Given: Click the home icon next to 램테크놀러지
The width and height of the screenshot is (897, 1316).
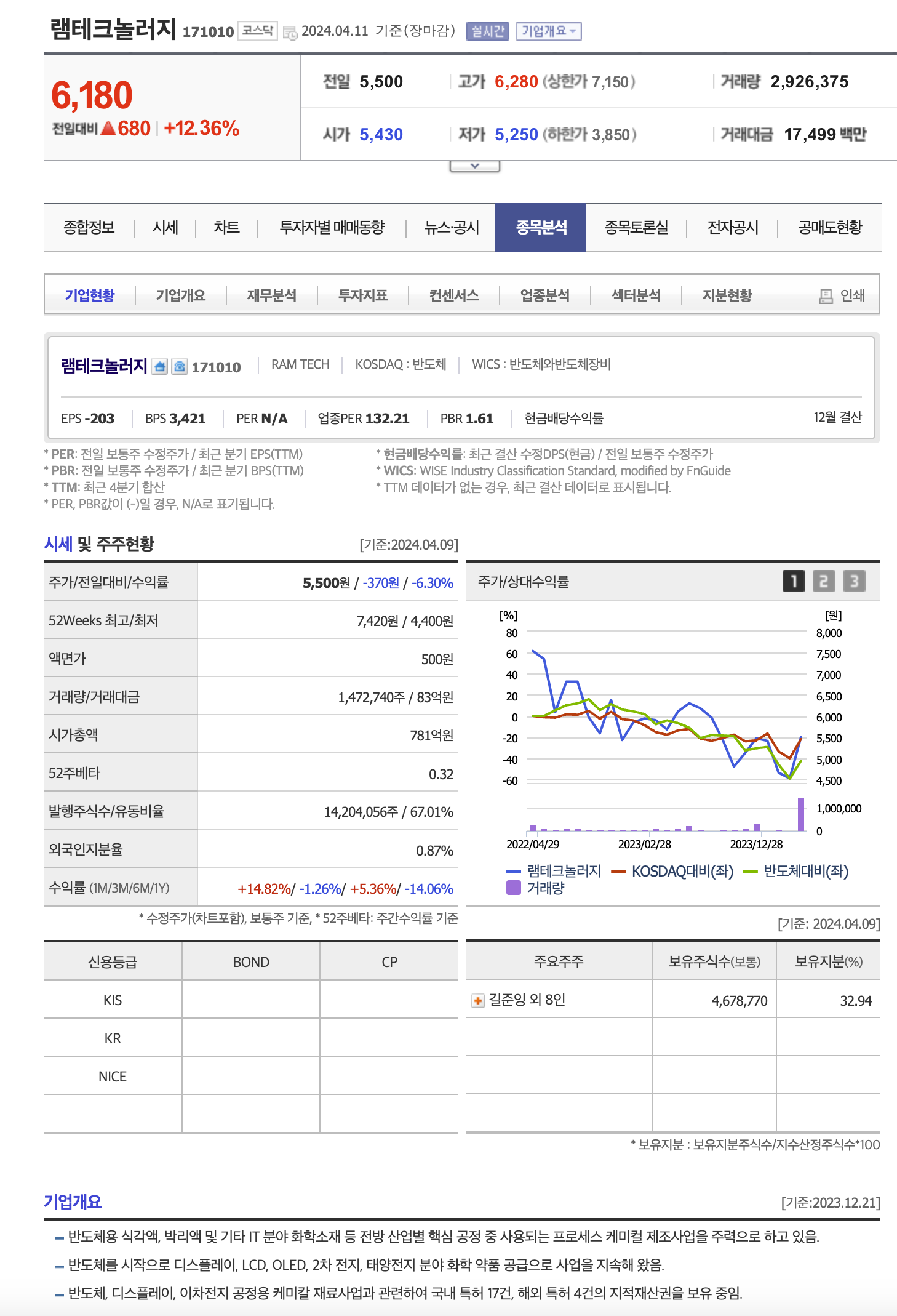Looking at the screenshot, I should pyautogui.click(x=159, y=367).
